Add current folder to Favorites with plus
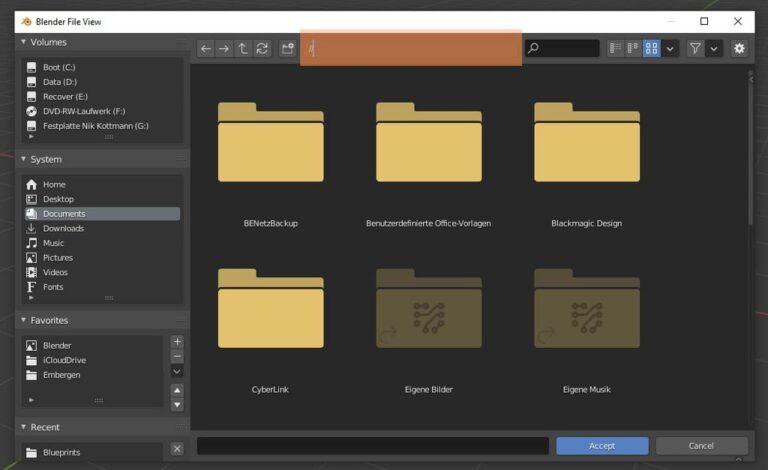The image size is (768, 470). 177,342
